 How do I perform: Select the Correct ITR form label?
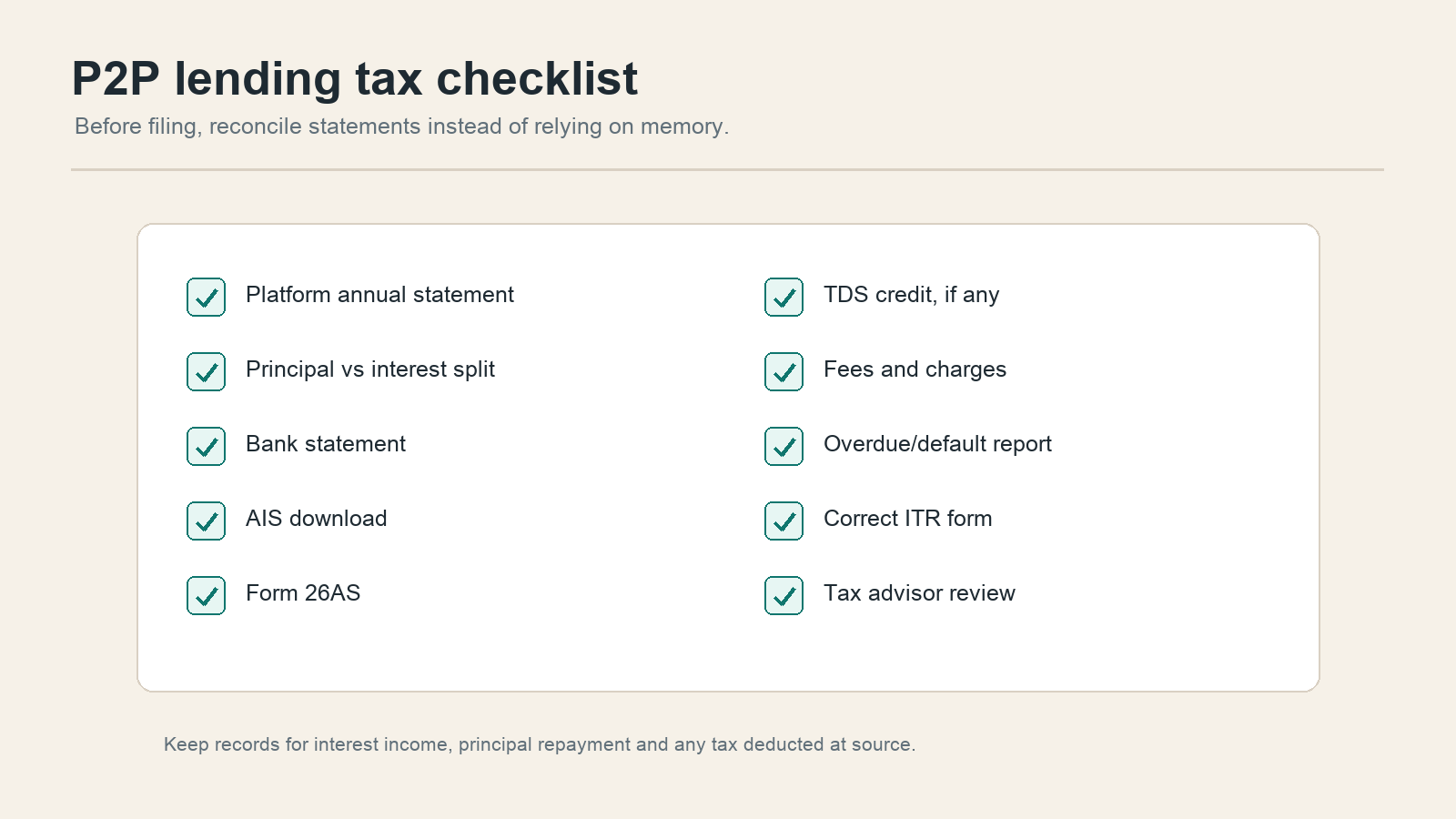point(907,519)
